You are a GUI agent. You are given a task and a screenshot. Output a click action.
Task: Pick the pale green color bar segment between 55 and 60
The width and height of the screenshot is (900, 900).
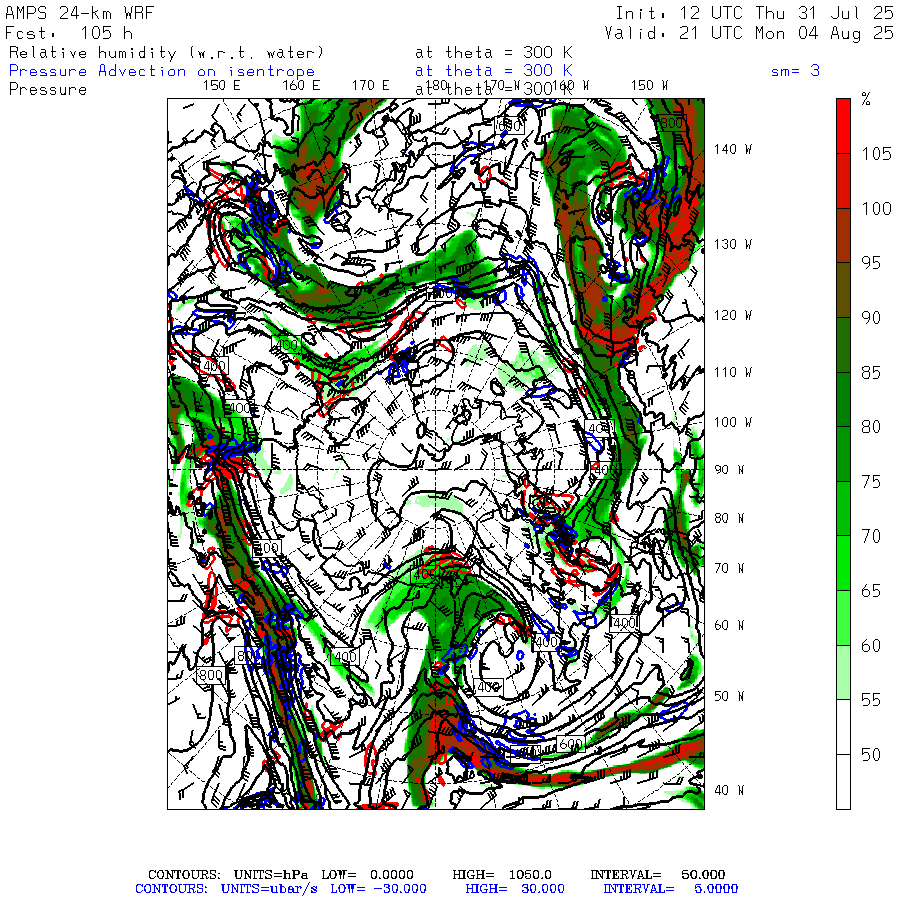(843, 672)
